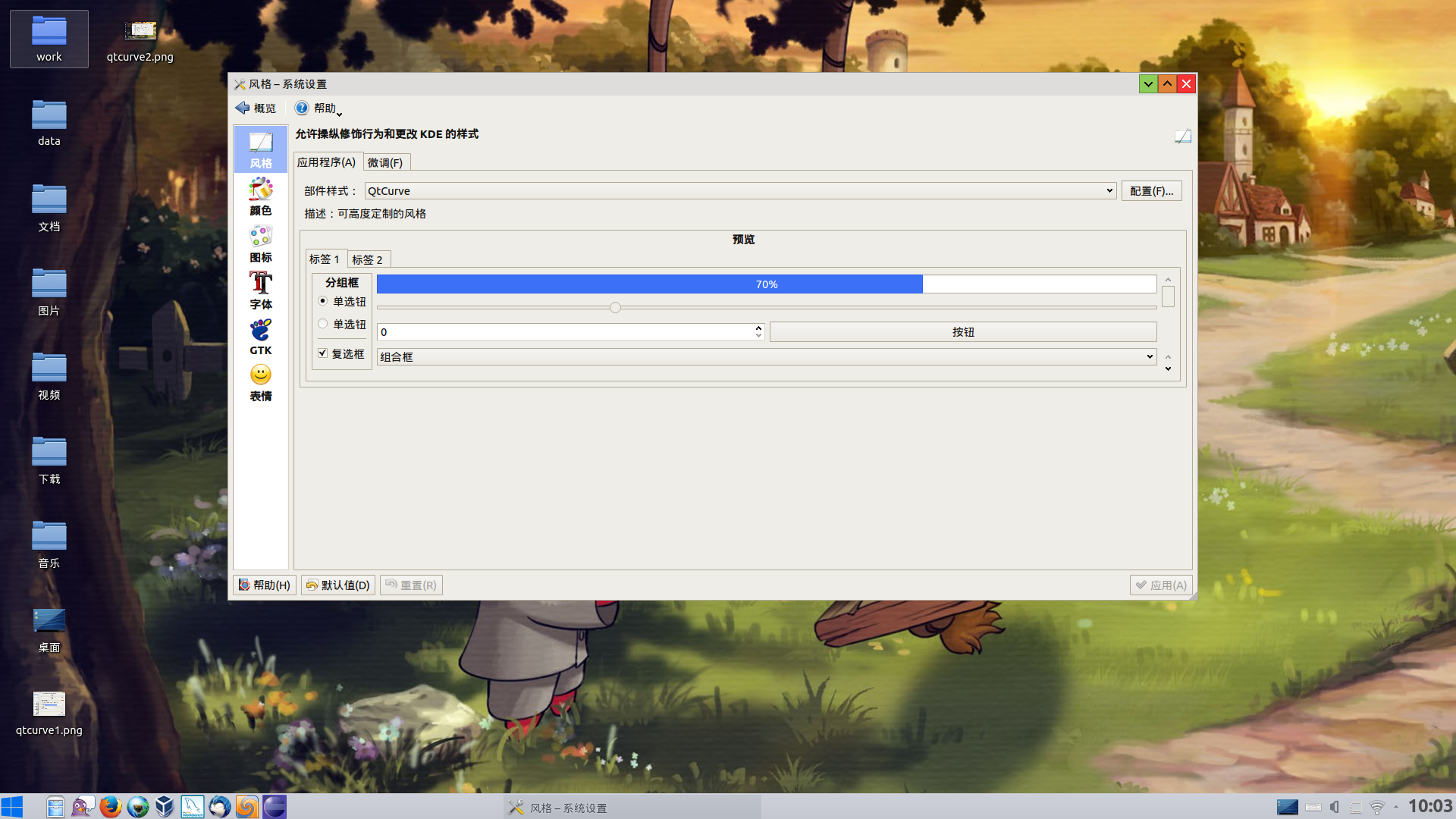The height and width of the screenshot is (819, 1456).
Task: Go back to 概览 overview
Action: point(256,108)
